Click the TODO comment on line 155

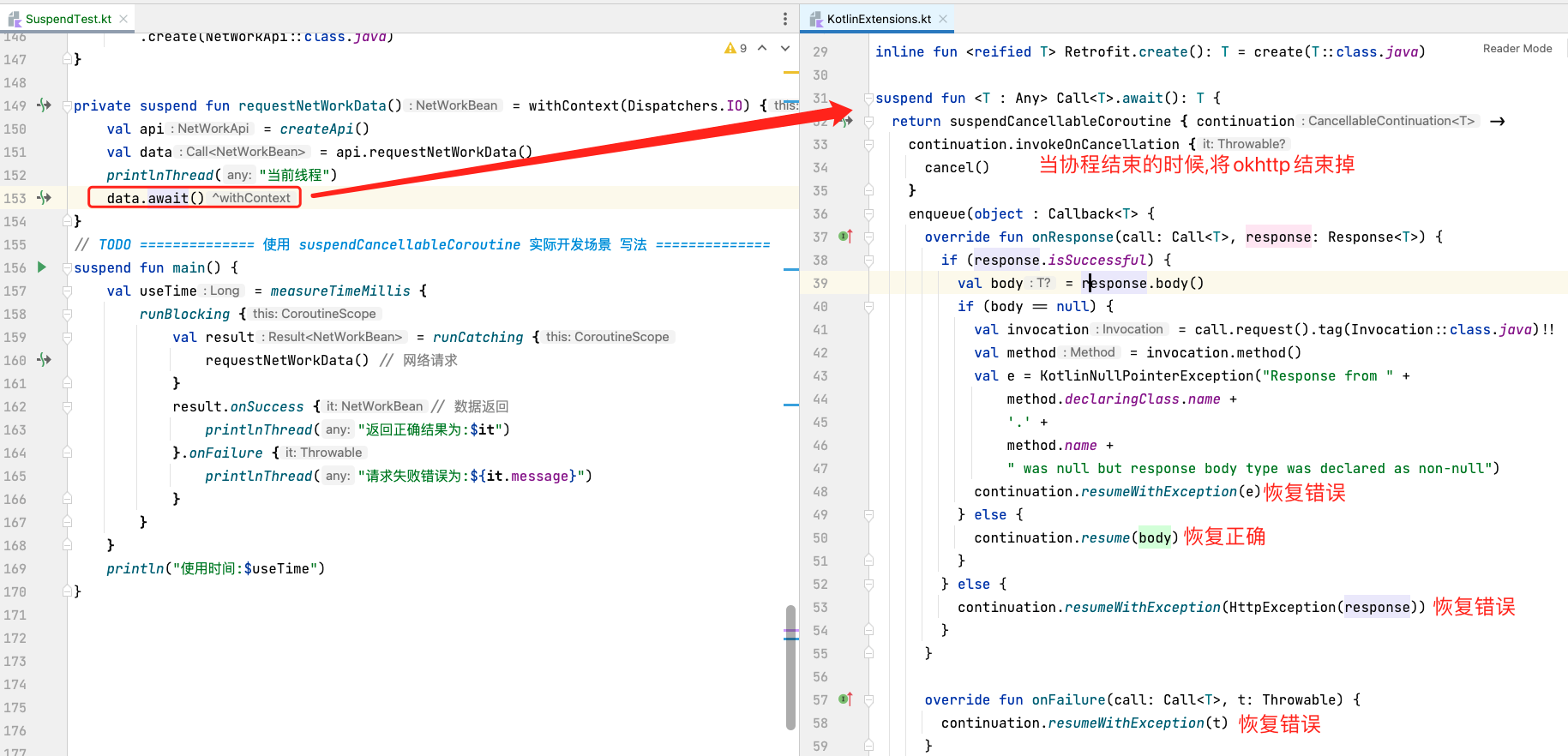pyautogui.click(x=422, y=244)
